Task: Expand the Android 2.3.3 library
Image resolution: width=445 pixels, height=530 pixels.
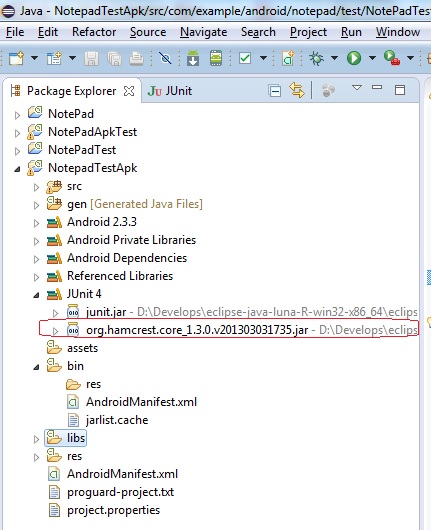Action: click(x=36, y=223)
